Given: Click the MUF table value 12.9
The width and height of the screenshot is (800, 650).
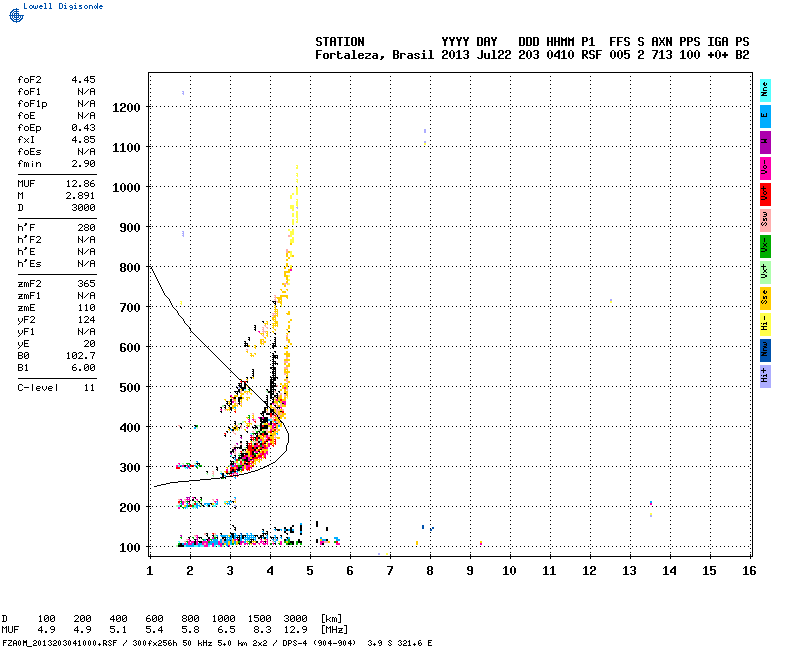Looking at the screenshot, I should point(295,630).
